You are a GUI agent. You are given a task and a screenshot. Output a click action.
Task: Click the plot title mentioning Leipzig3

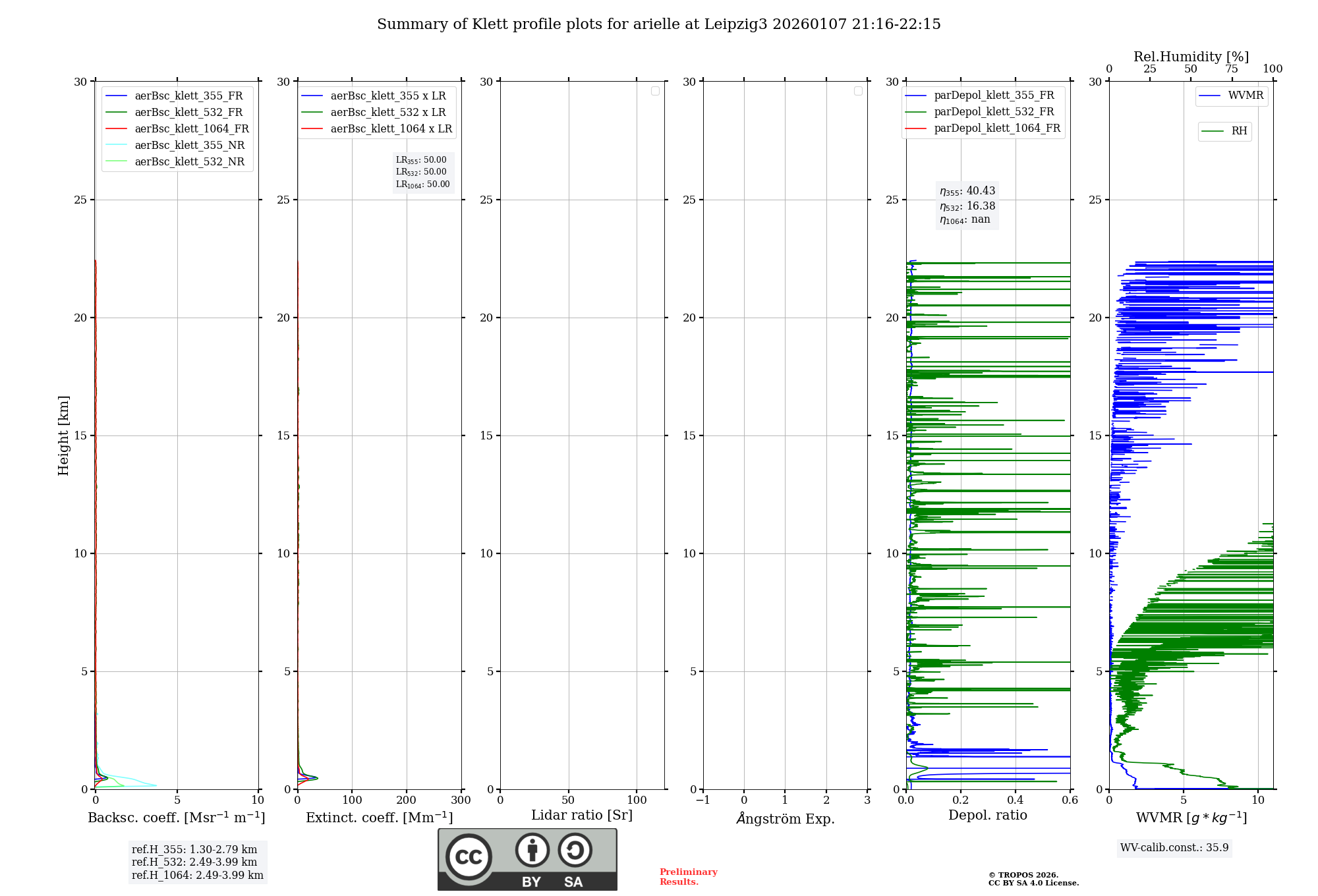pos(658,24)
